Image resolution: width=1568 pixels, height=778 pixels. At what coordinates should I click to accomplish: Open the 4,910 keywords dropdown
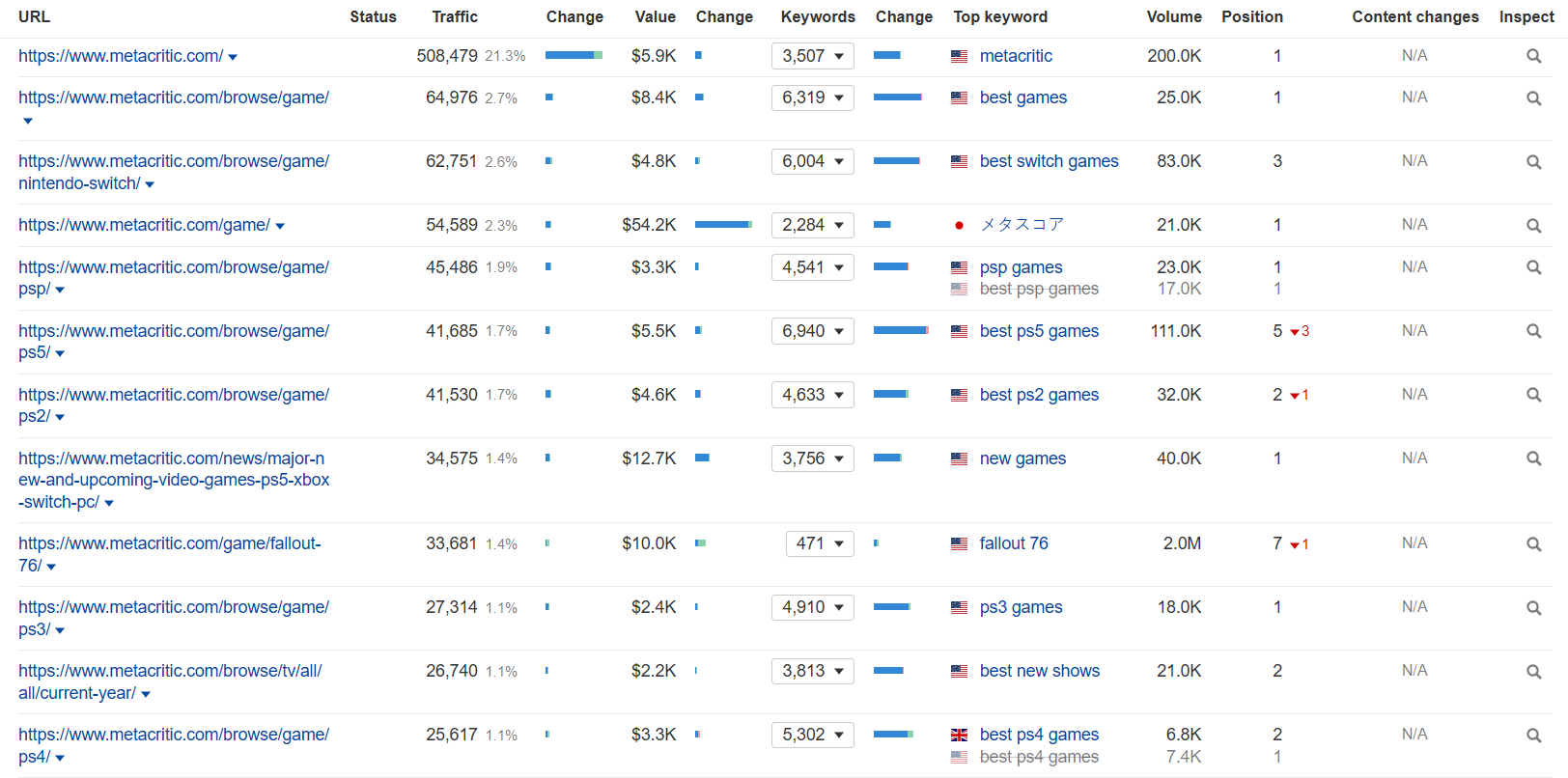tap(813, 607)
